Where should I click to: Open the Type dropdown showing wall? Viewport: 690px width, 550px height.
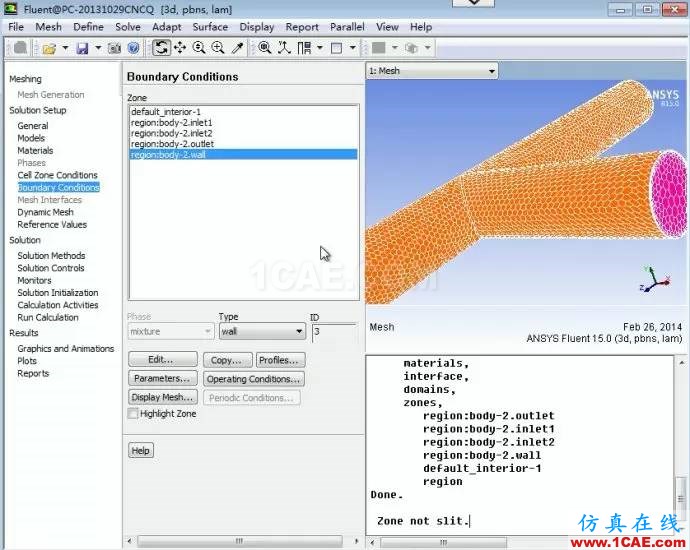tap(262, 331)
